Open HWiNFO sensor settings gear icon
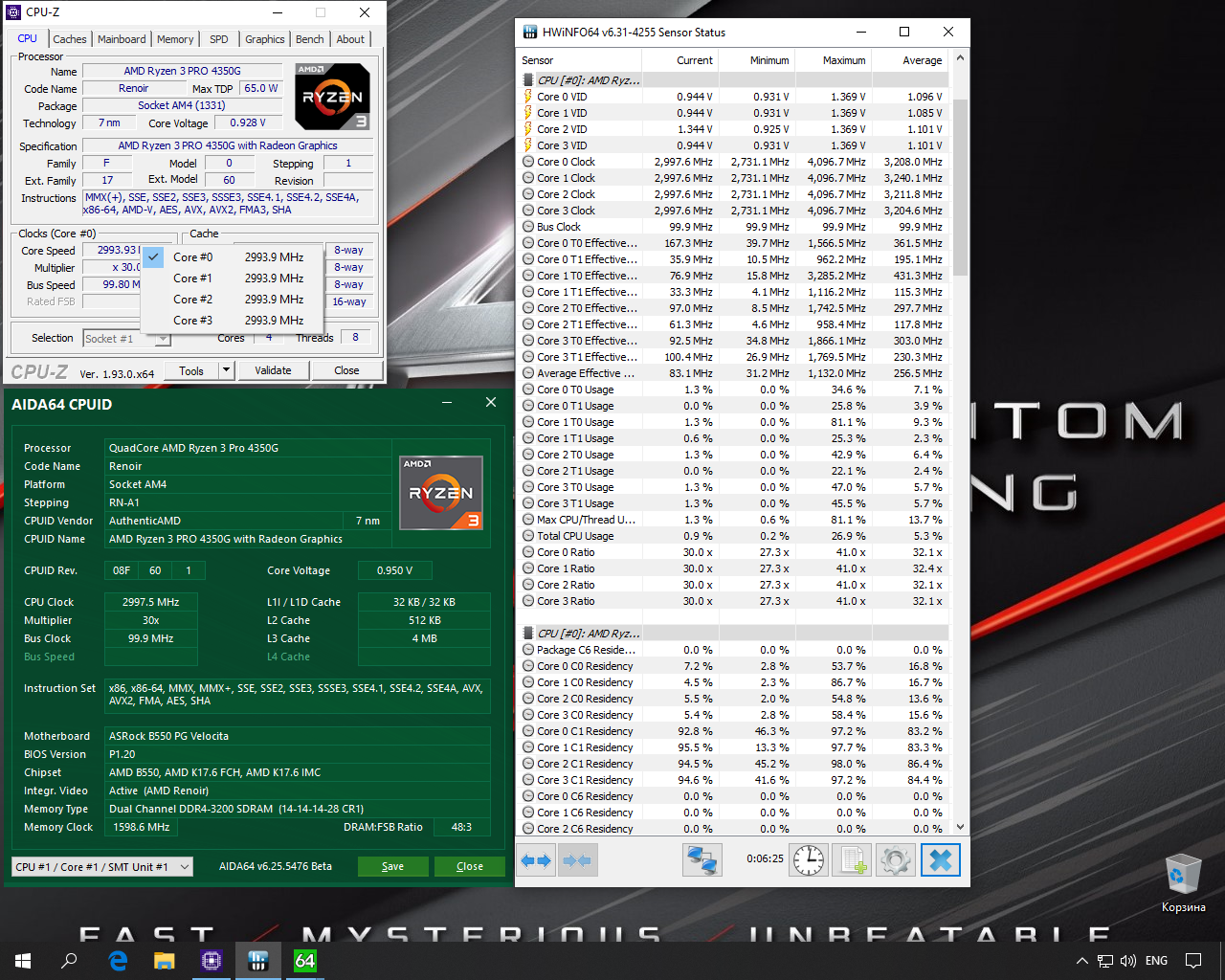Image resolution: width=1225 pixels, height=980 pixels. [896, 860]
